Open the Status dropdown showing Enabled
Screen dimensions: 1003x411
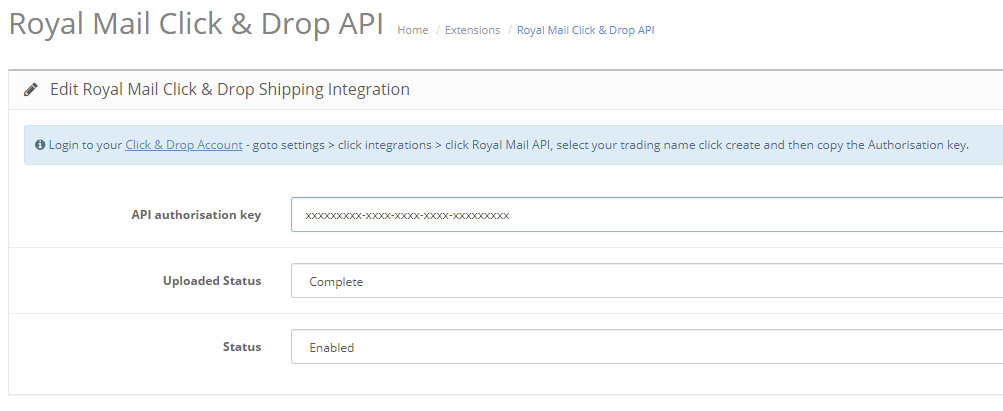point(647,346)
